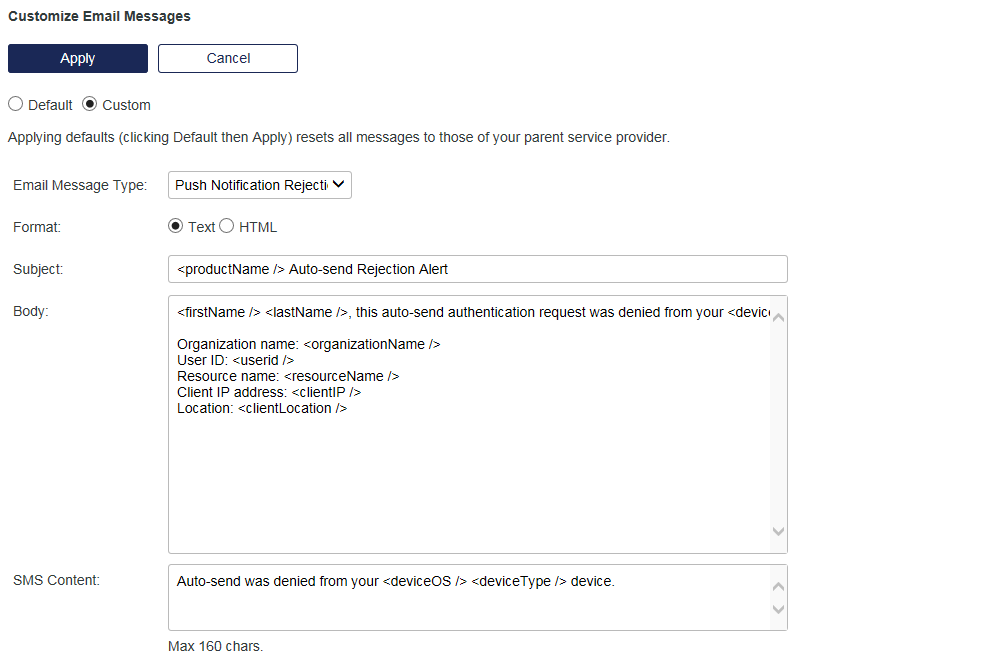Screen dimensions: 982x662
Task: Click the SMS Content label
Action: click(x=56, y=580)
